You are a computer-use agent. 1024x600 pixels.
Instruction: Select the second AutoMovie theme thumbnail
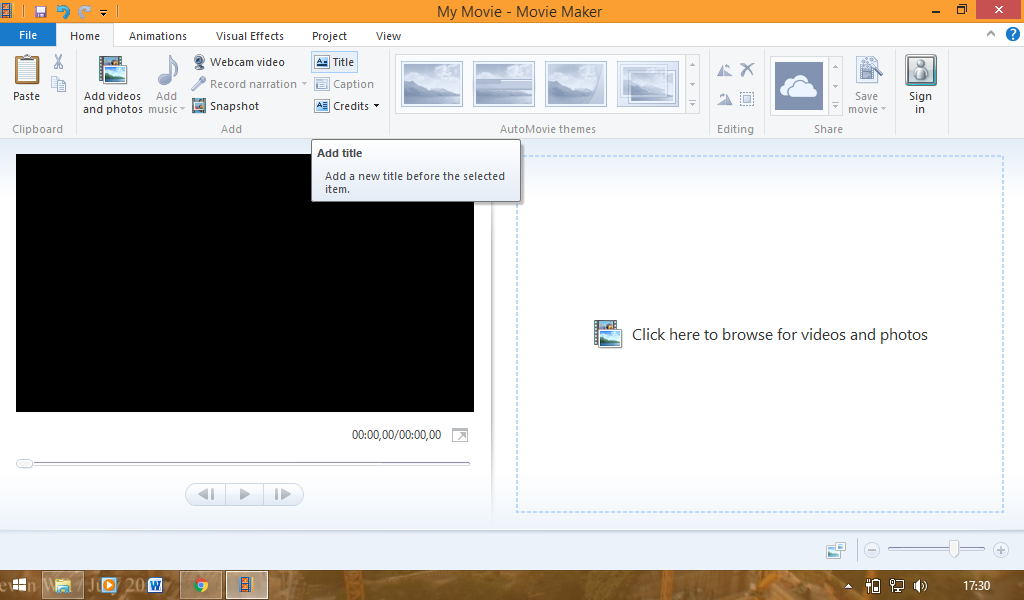coord(504,84)
